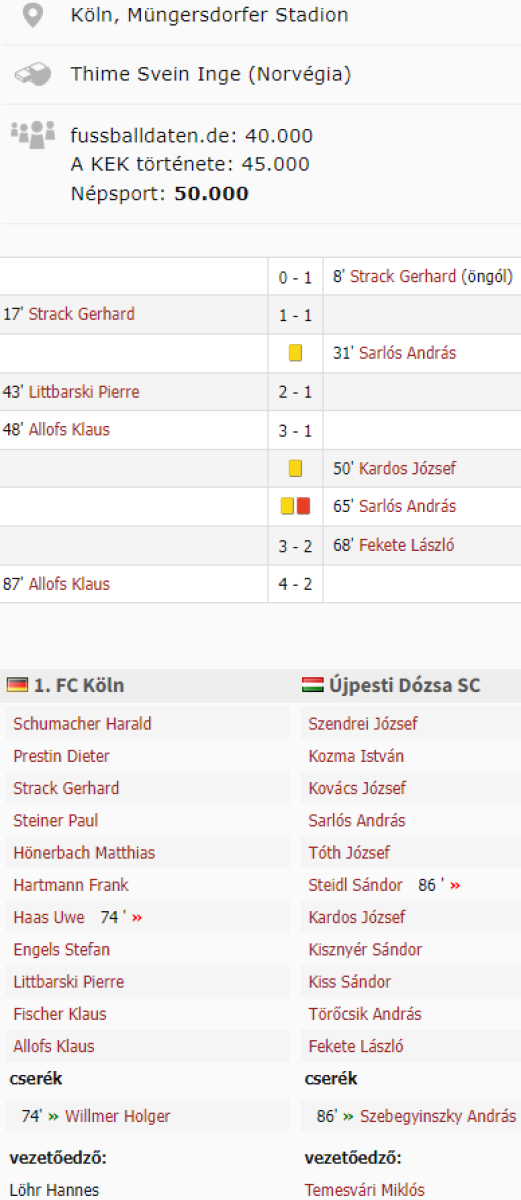Click the green arrows before Willmer Holger
Viewport: 521px width, 1200px height.
(54, 1116)
